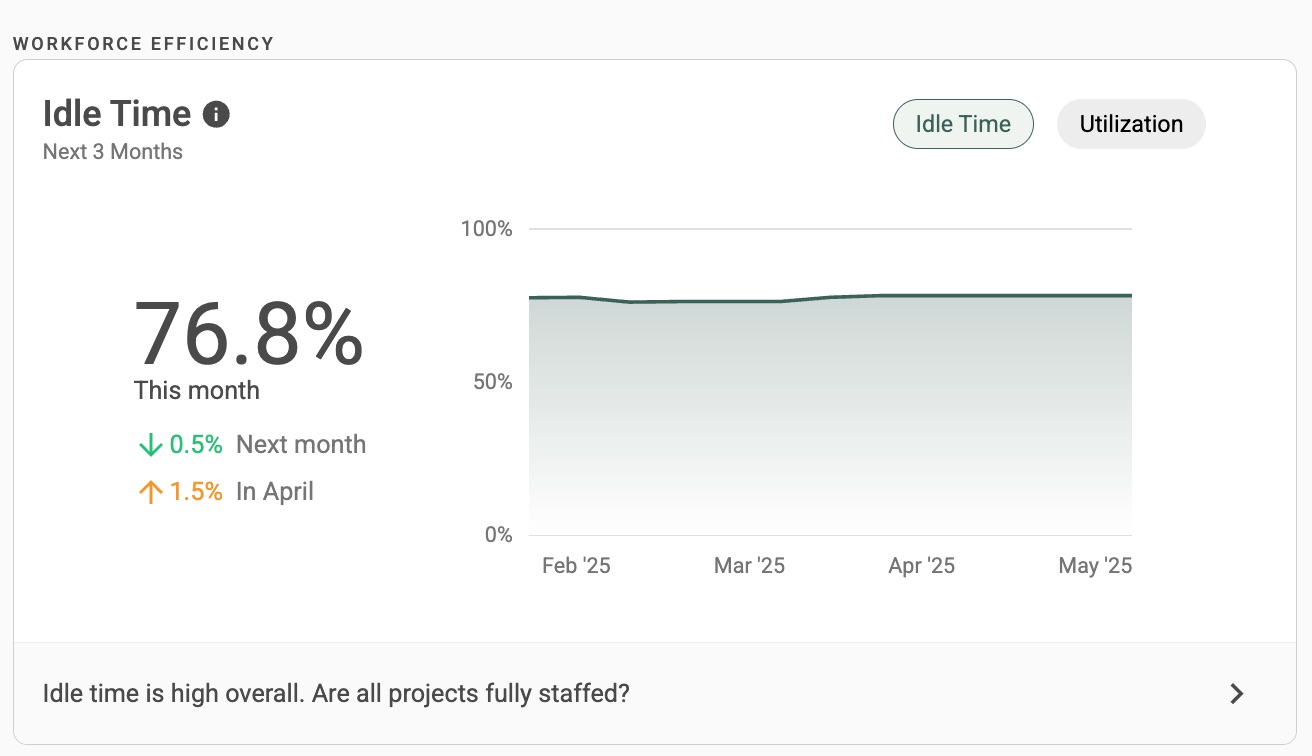Click the green down arrow next to 0.5%
1312x756 pixels.
150,445
